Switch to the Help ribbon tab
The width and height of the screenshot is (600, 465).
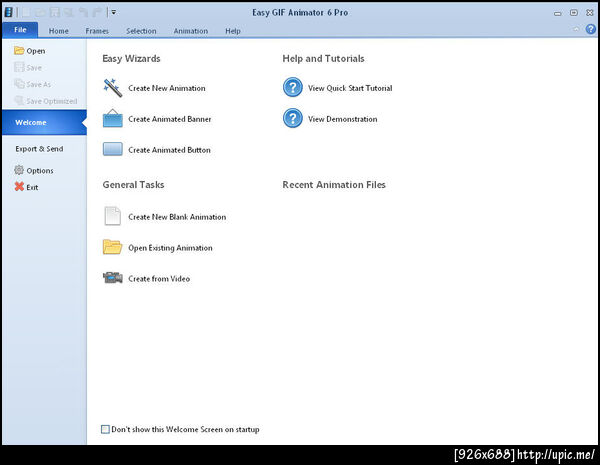[x=233, y=31]
